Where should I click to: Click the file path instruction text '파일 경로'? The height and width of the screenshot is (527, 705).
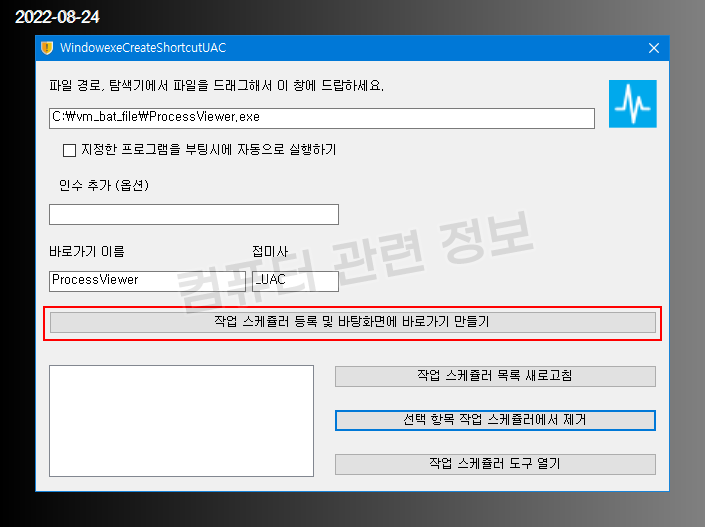point(76,85)
